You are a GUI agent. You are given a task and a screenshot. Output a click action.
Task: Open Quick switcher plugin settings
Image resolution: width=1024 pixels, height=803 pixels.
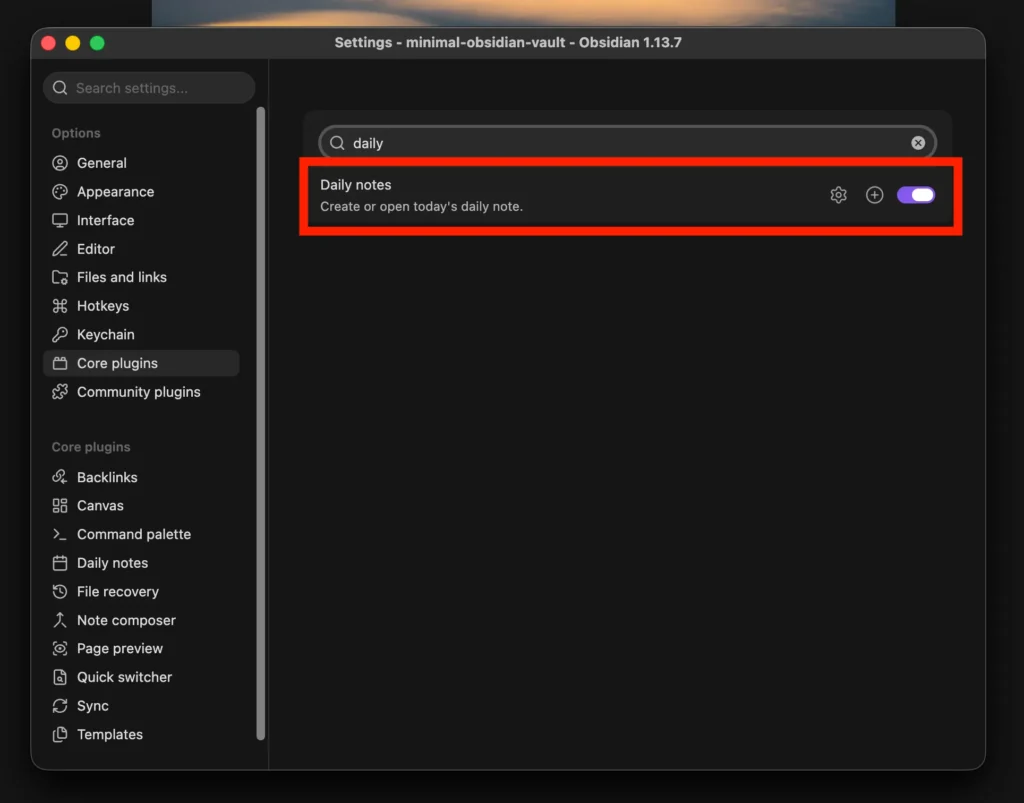141,677
